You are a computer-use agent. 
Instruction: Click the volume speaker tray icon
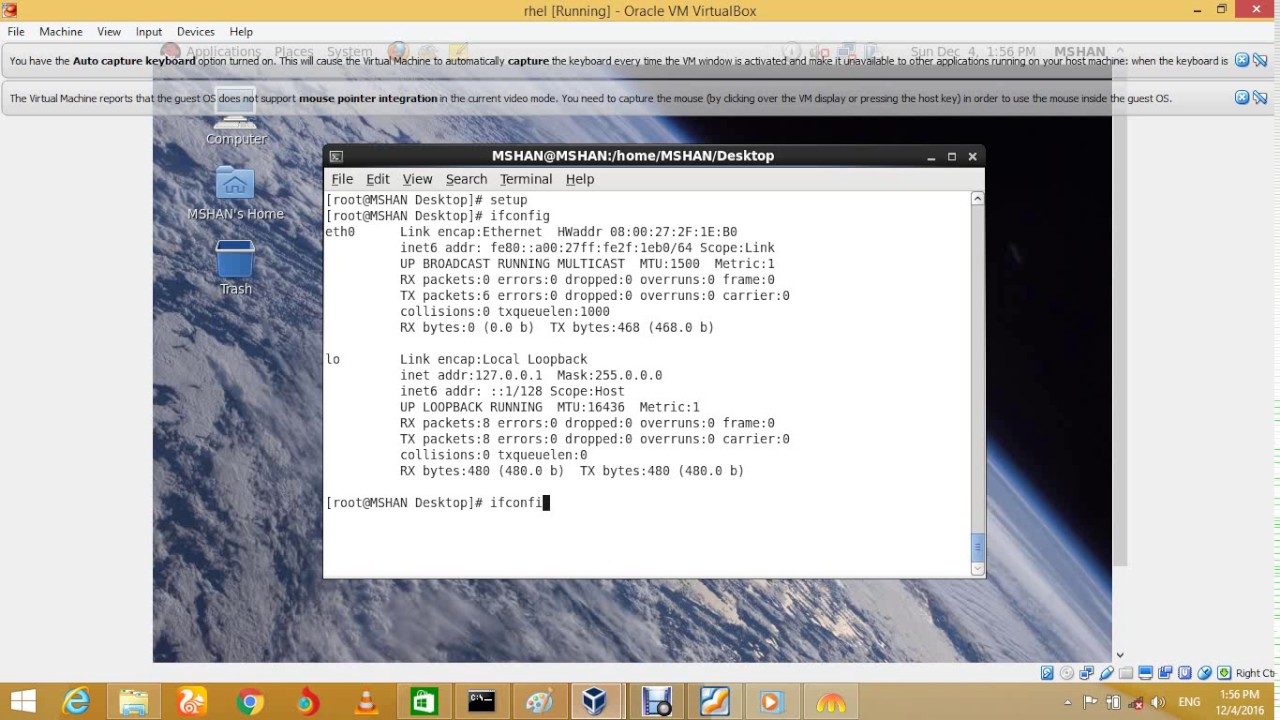click(1158, 702)
